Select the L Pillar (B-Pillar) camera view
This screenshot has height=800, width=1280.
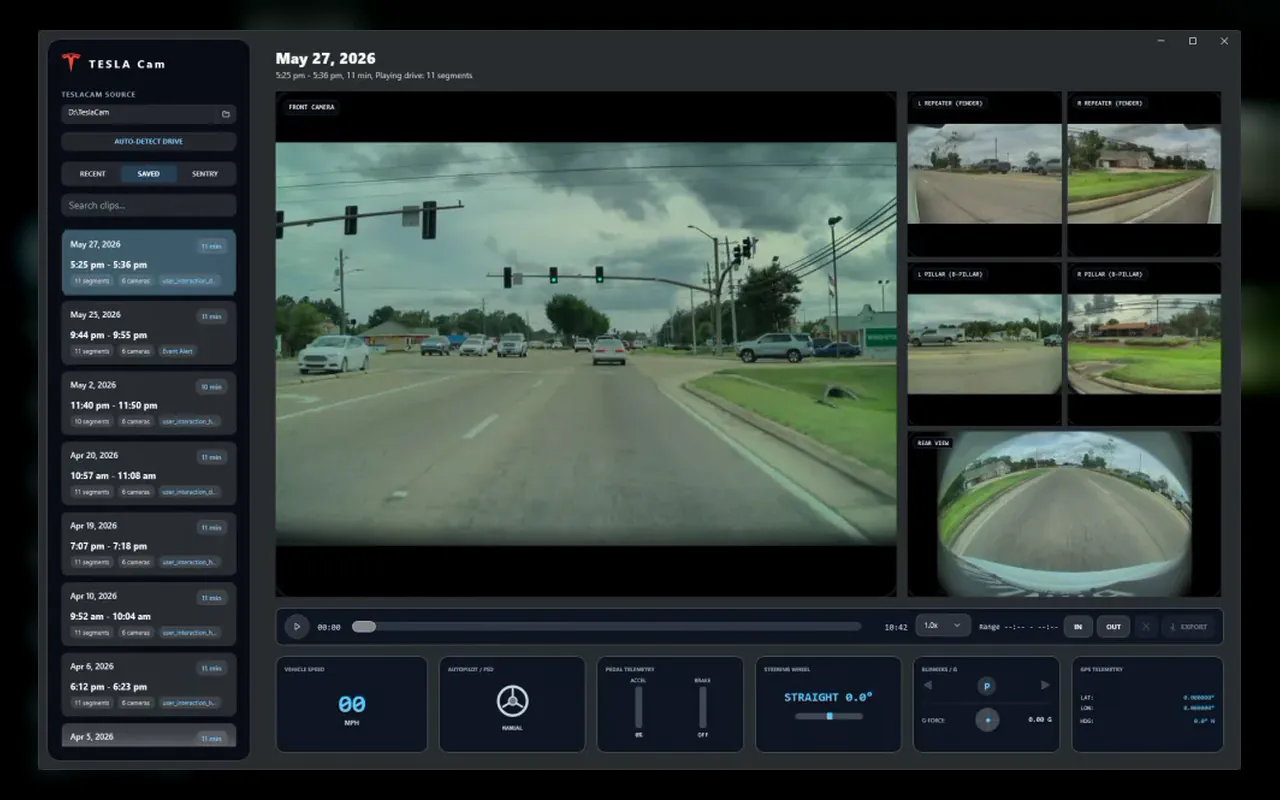tap(984, 344)
